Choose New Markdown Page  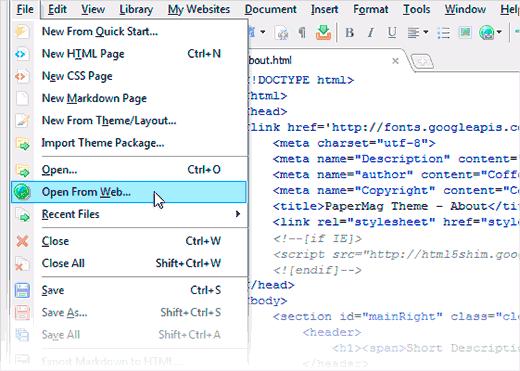129,98
